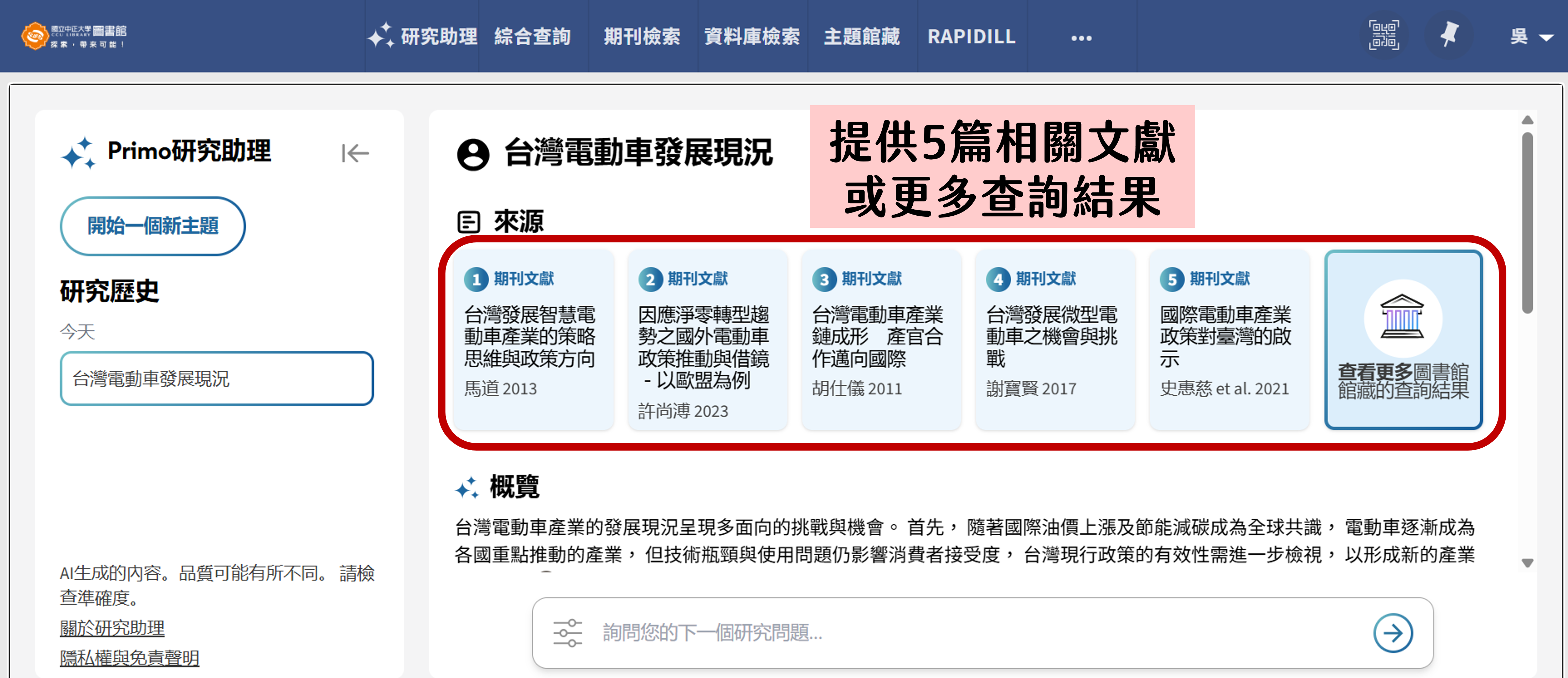Open source card by 胡仕儀 2011
1568x678 pixels.
881,340
